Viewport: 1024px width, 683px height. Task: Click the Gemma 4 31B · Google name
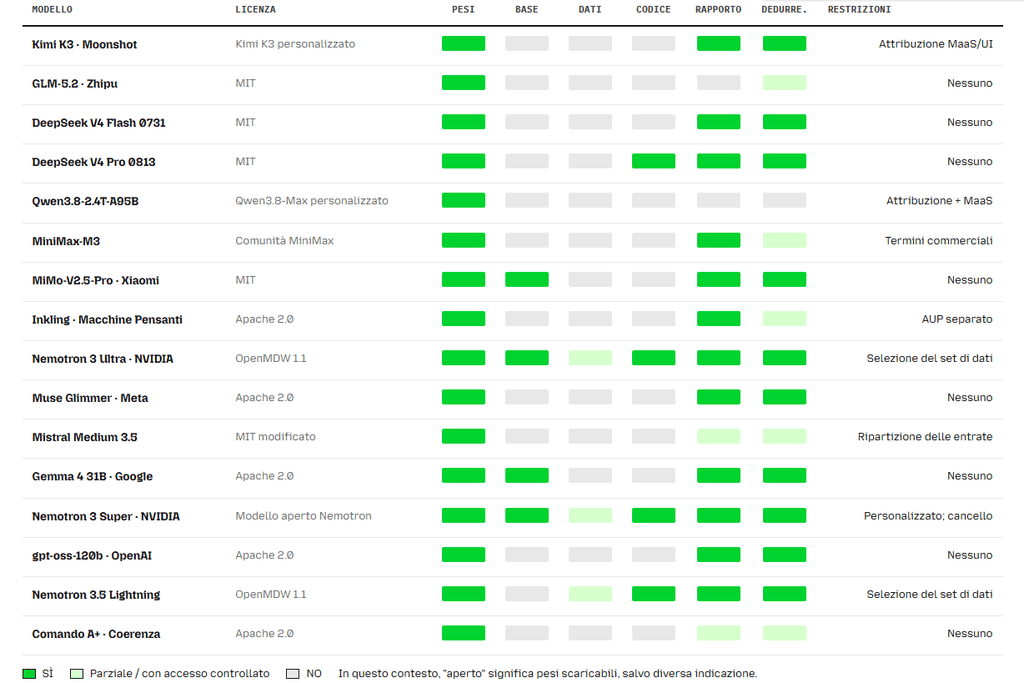[x=92, y=476]
